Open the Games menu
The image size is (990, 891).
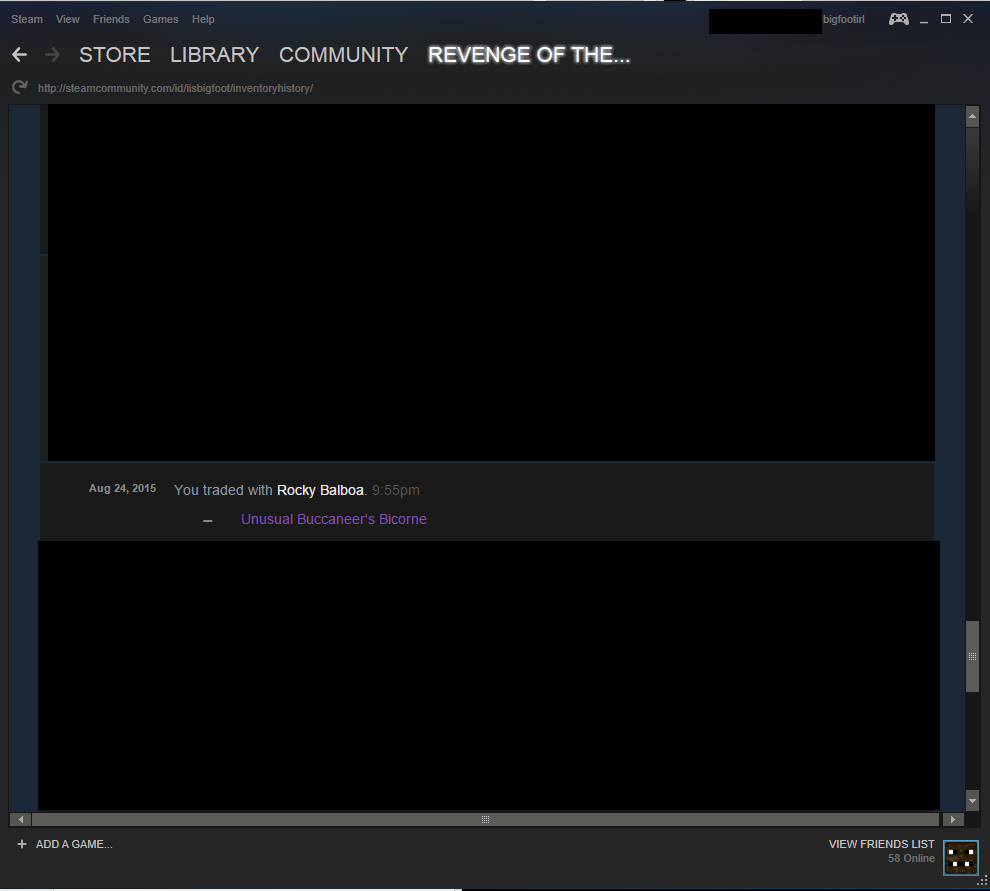click(x=160, y=19)
